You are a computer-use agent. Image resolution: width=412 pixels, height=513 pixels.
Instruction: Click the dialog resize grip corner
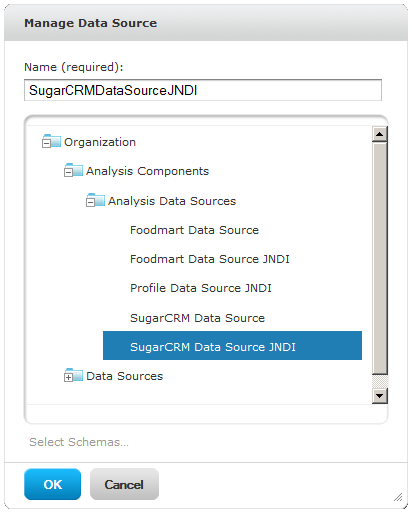(398, 497)
